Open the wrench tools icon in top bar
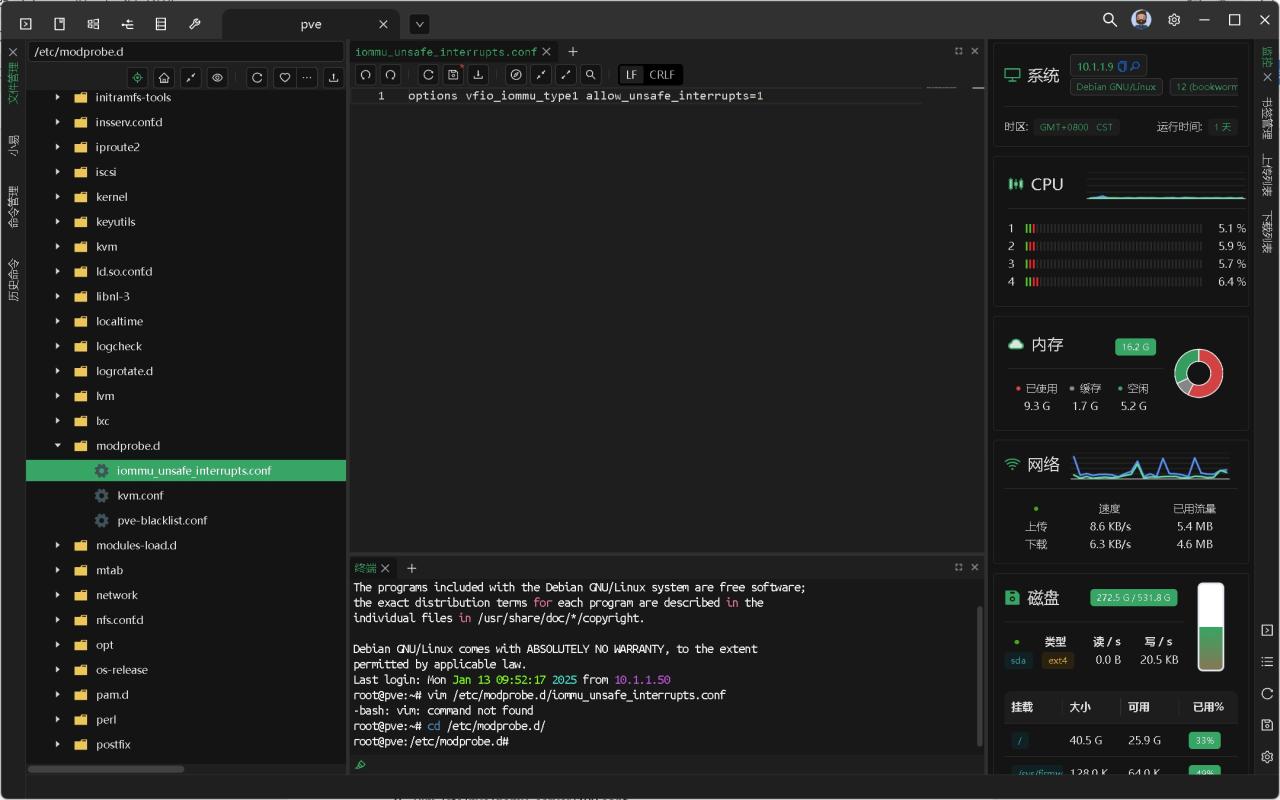Viewport: 1280px width, 800px height. point(195,23)
